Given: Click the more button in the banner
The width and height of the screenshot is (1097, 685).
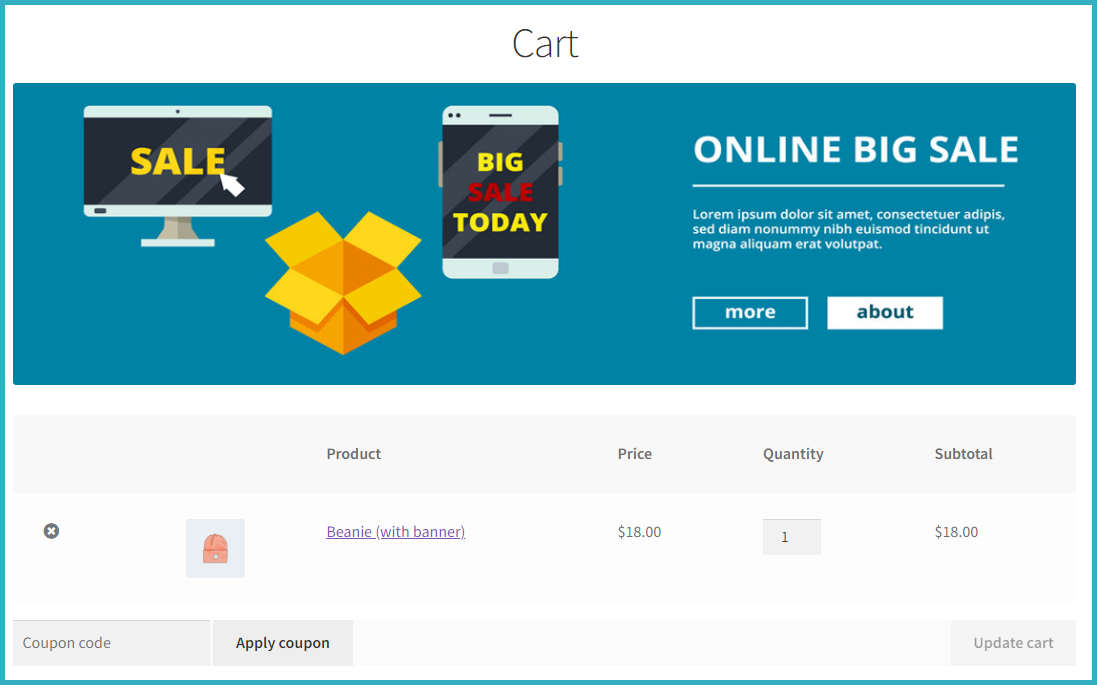Looking at the screenshot, I should point(750,312).
